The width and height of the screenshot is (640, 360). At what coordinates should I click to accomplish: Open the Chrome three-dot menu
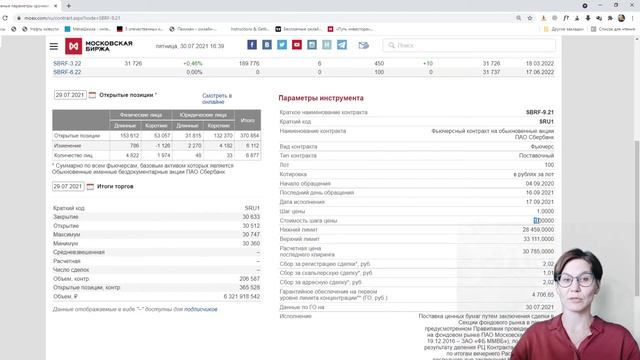(x=633, y=18)
